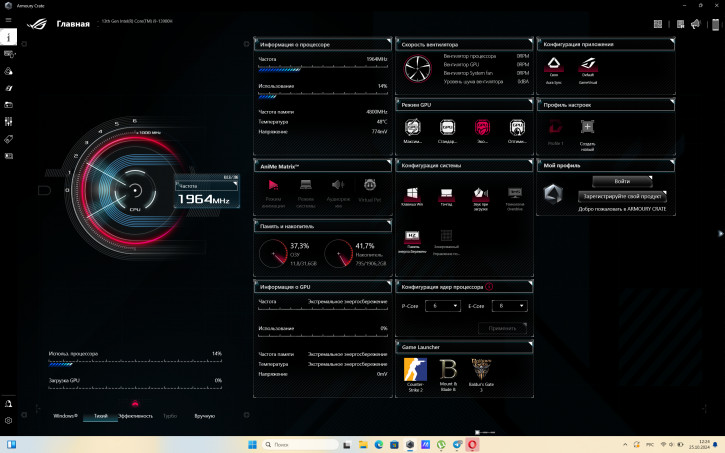Open the GameVisual icon in sidebar

click(8, 88)
